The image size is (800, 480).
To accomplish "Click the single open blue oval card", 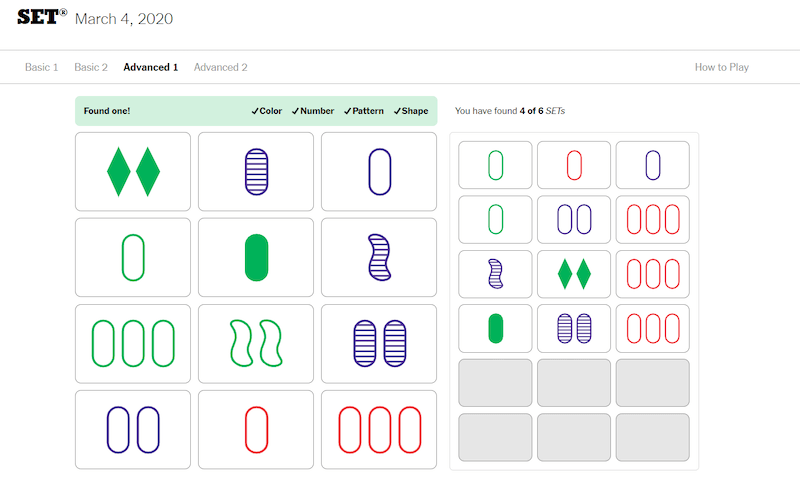I will [x=379, y=172].
